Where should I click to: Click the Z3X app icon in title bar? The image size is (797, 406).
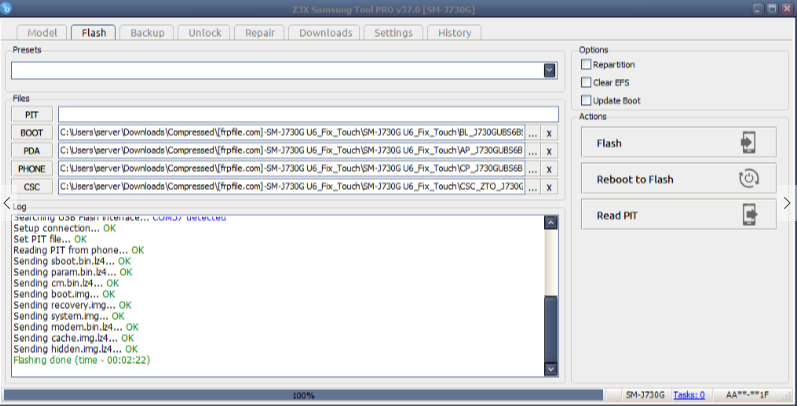pyautogui.click(x=7, y=8)
